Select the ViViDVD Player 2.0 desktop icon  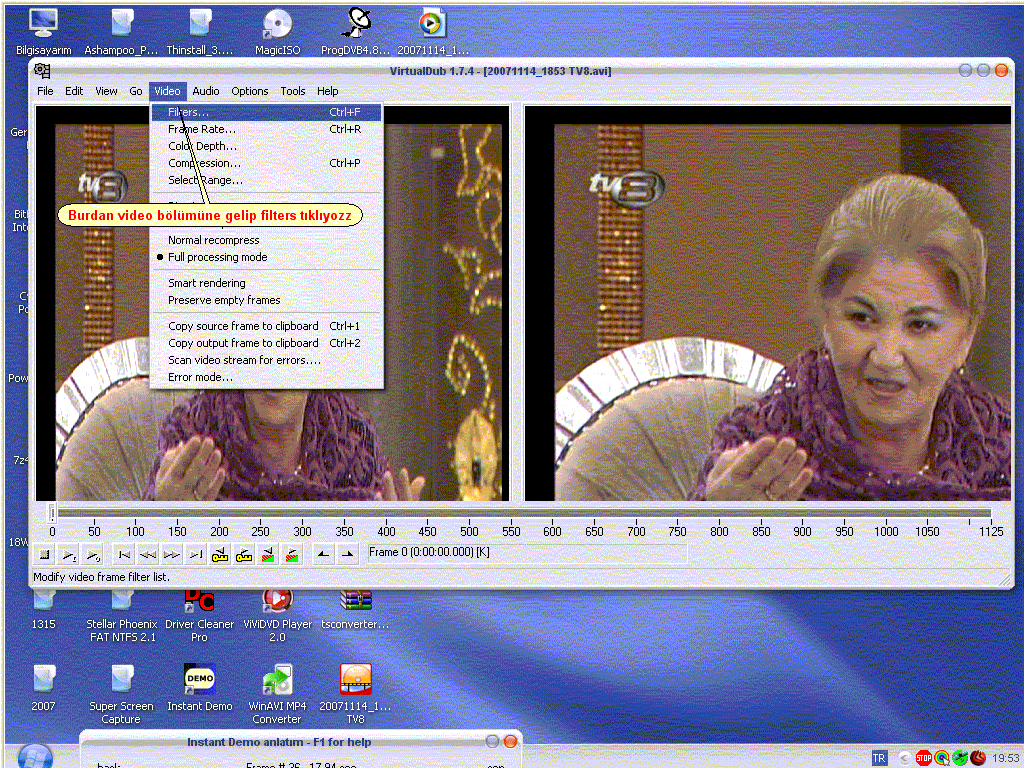(x=278, y=616)
